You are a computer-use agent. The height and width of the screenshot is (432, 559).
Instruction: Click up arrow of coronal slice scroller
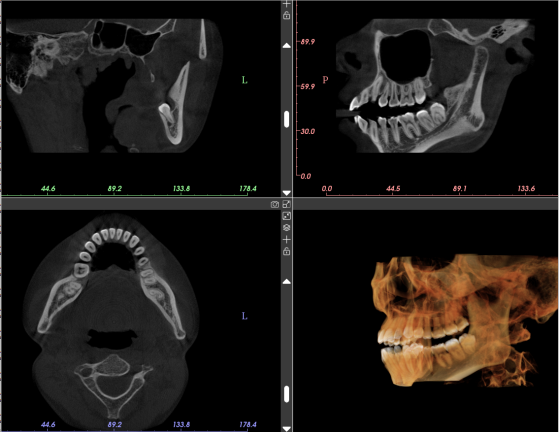(x=287, y=46)
